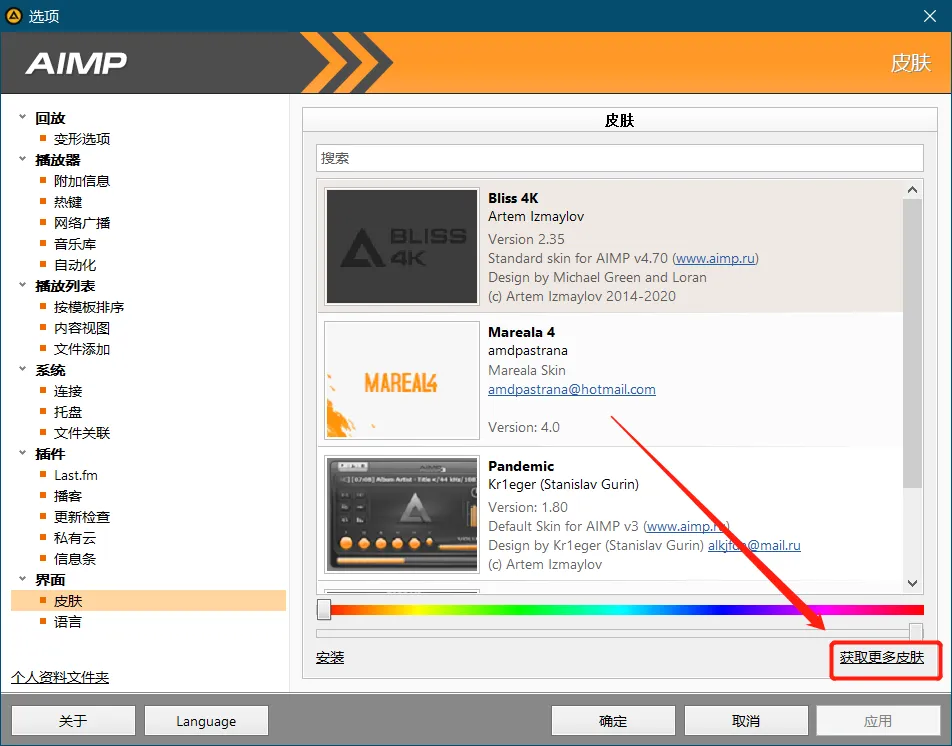The image size is (952, 746).
Task: Click amdpastrana@hotmail.com email link
Action: coord(572,390)
